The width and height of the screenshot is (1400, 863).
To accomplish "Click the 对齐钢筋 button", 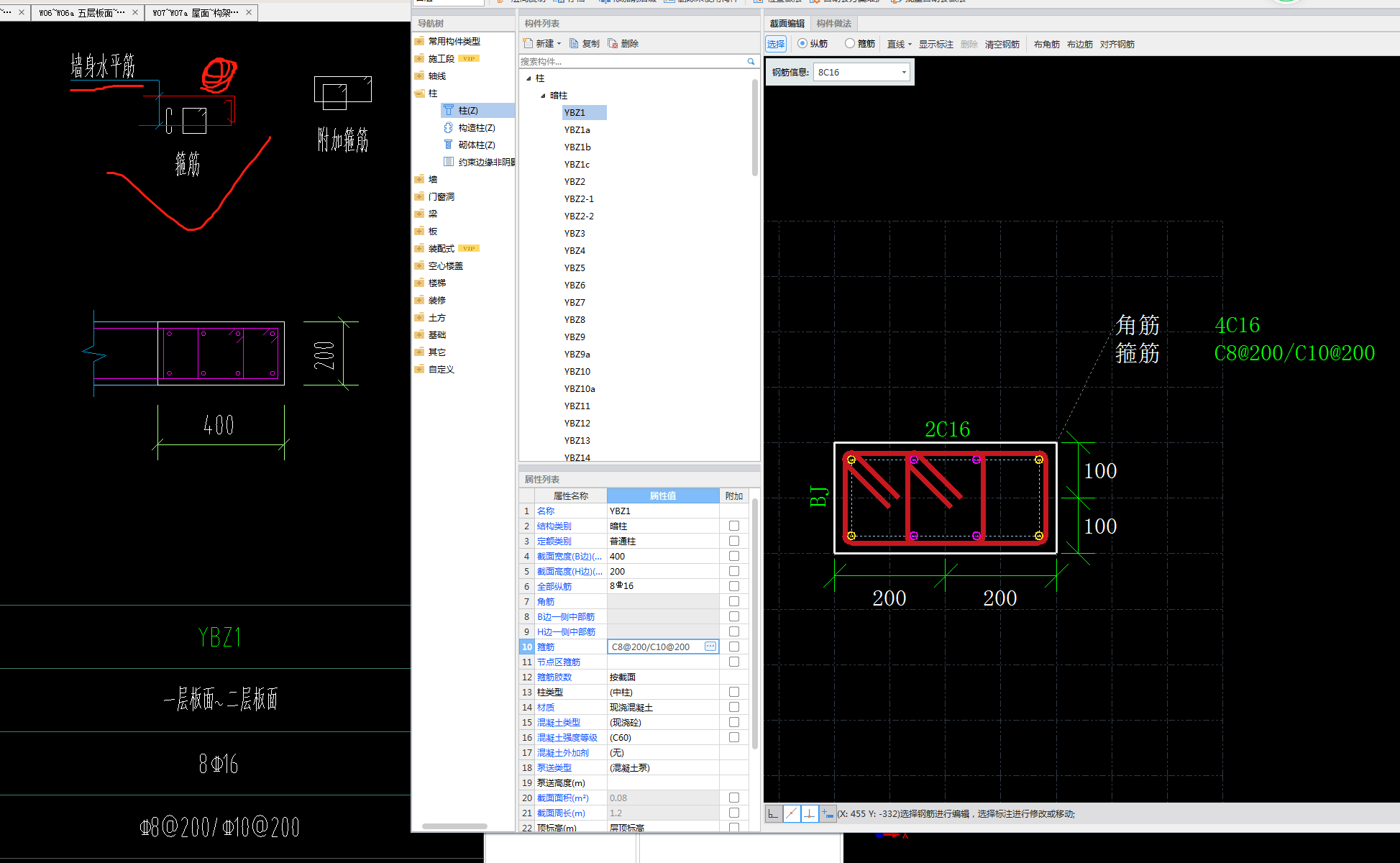I will click(1117, 45).
